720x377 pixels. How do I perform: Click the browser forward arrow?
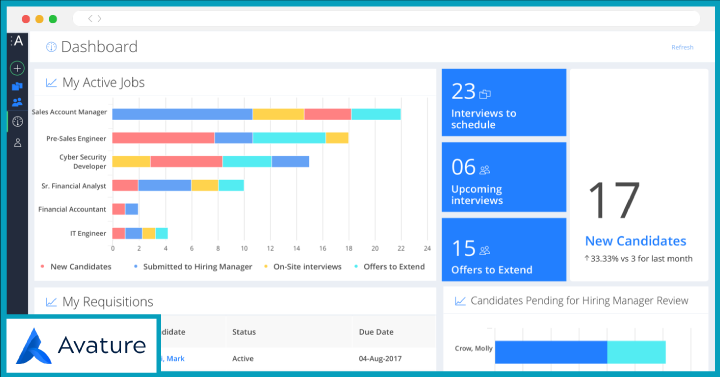coord(99,18)
